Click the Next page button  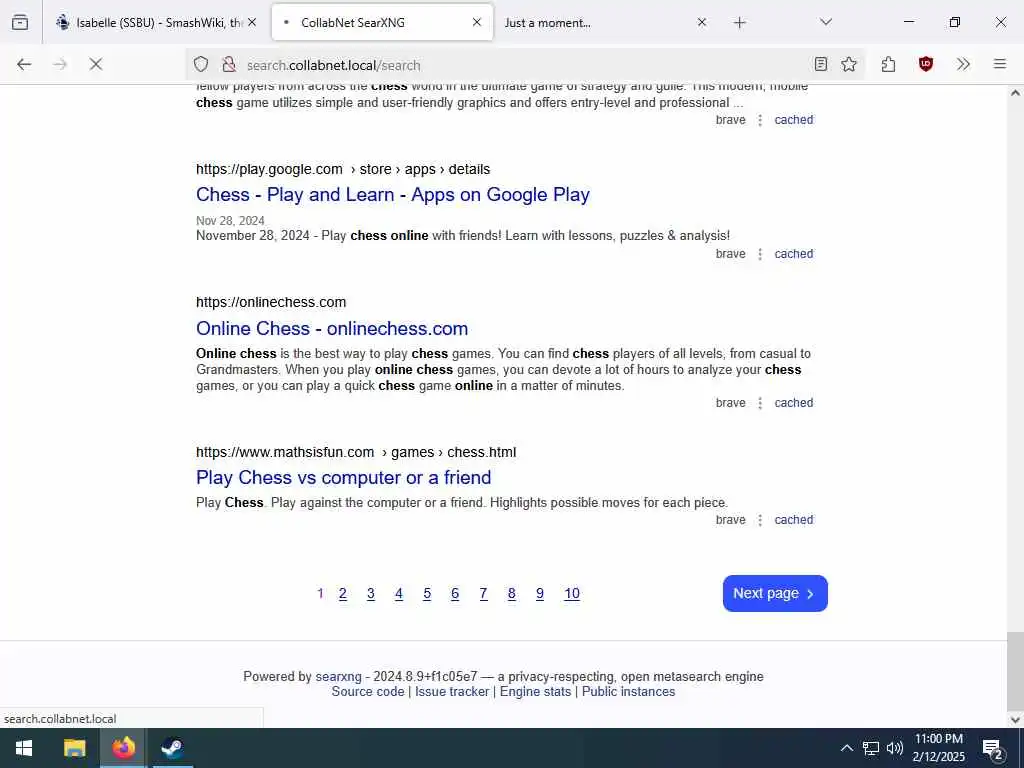tap(775, 594)
